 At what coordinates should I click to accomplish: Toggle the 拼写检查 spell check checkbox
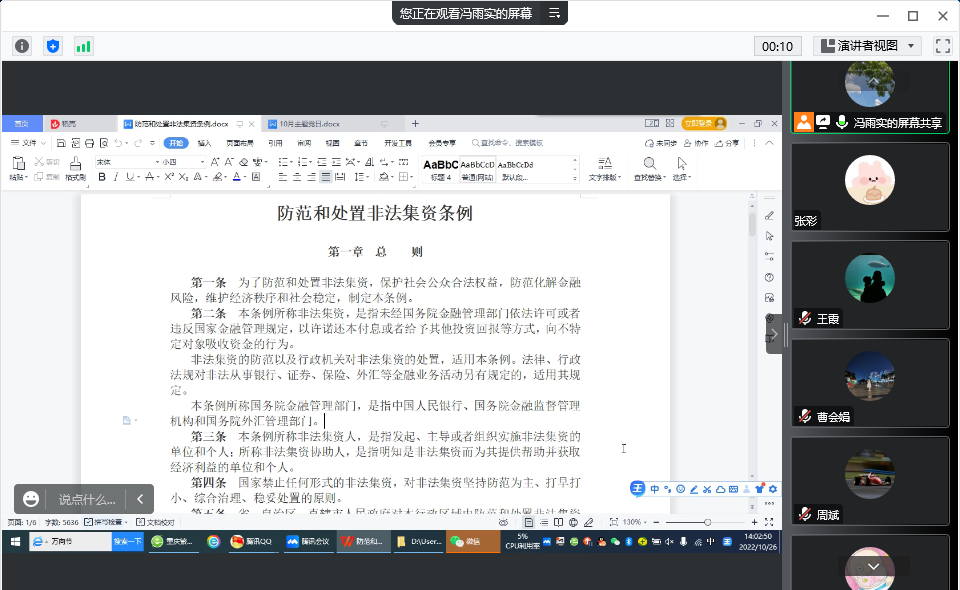point(88,522)
